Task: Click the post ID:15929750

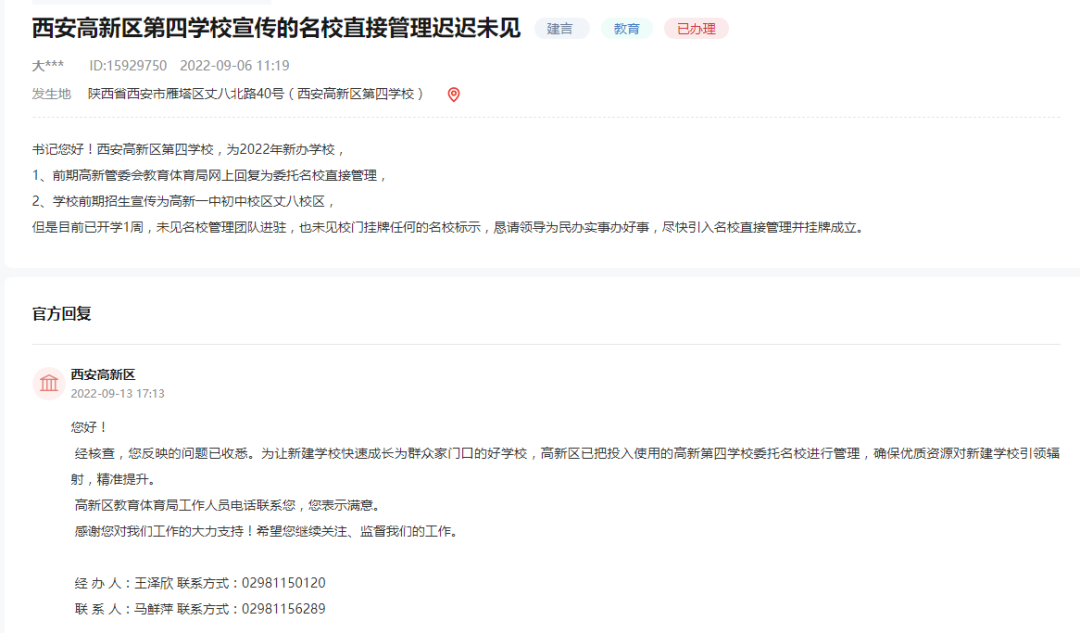Action: tap(128, 65)
